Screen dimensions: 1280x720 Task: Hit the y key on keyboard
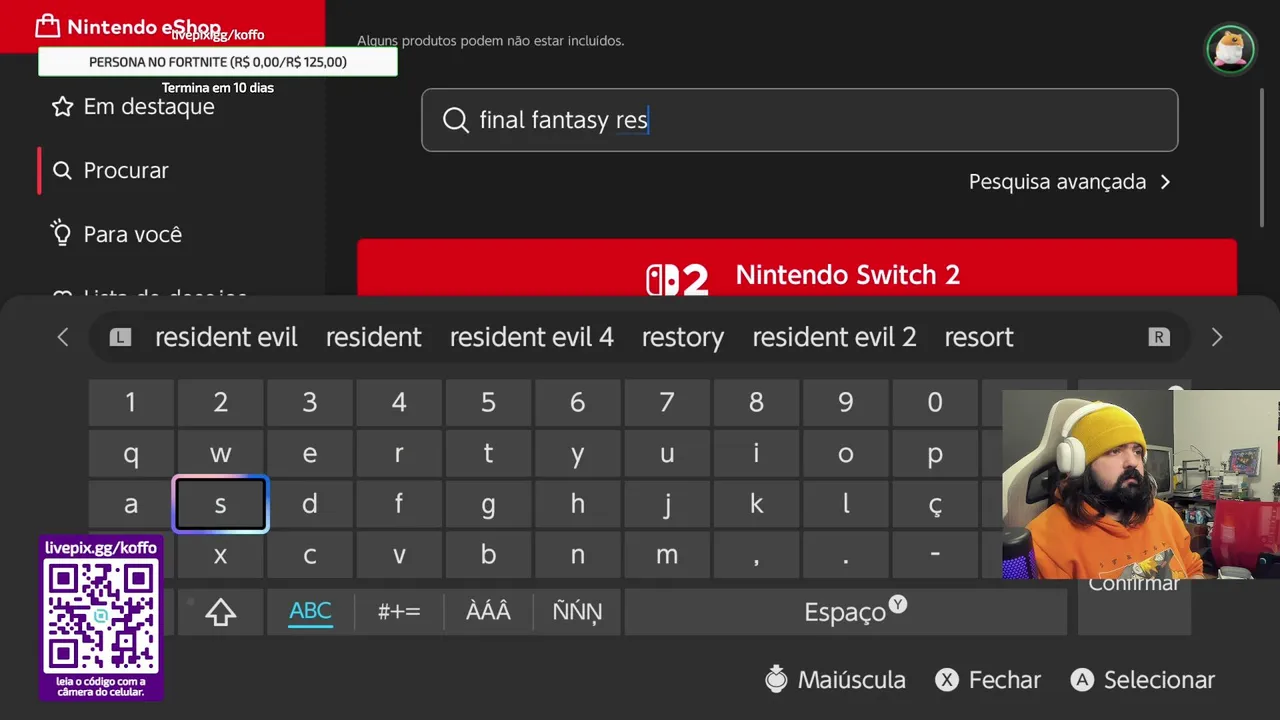click(577, 455)
